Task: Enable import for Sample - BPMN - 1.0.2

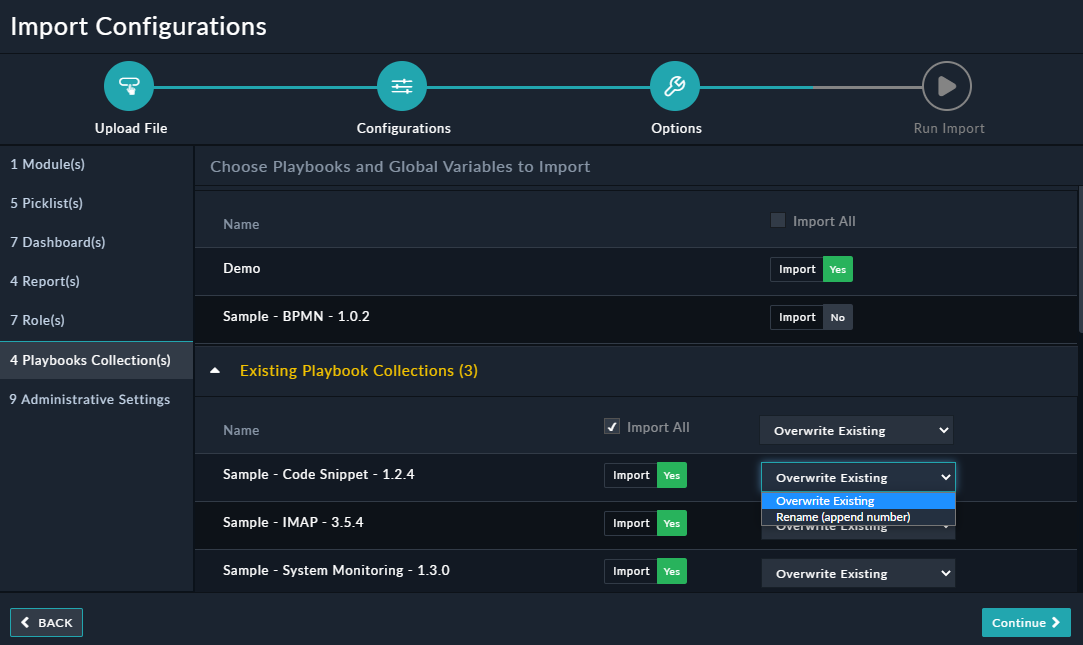Action: point(838,317)
